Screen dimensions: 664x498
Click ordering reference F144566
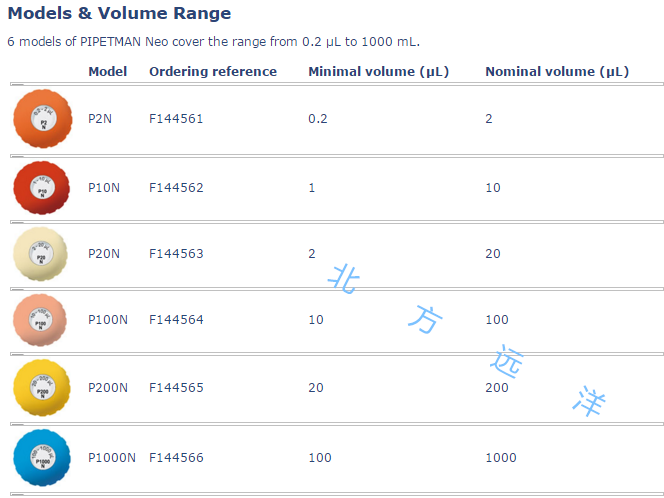tap(176, 458)
